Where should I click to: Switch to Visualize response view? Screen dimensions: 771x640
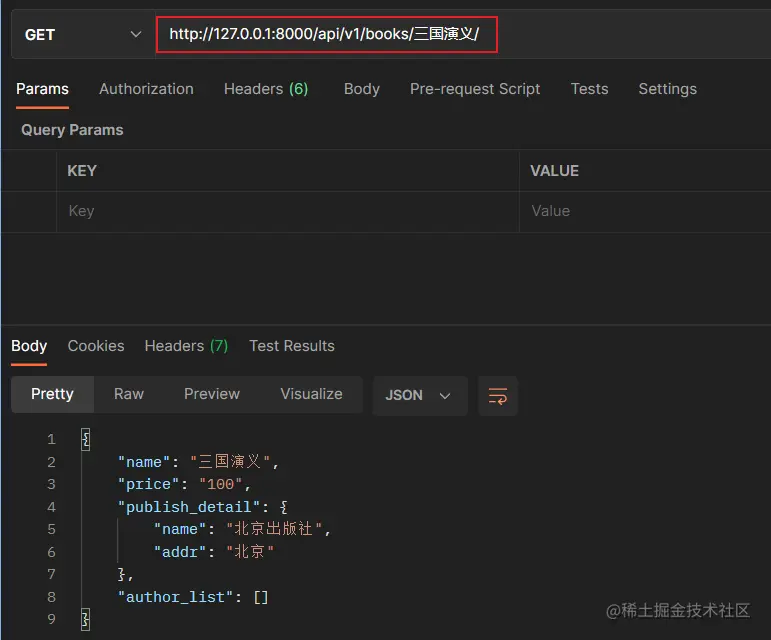[x=311, y=394]
